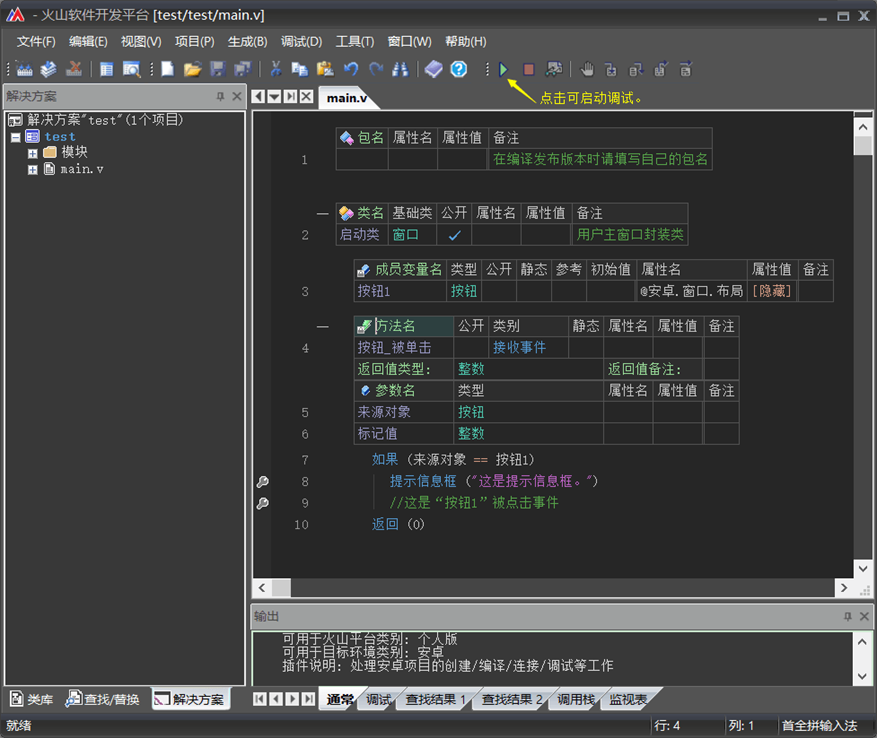Viewport: 877px width, 738px height.
Task: Open the binoculars find icon
Action: [x=400, y=69]
